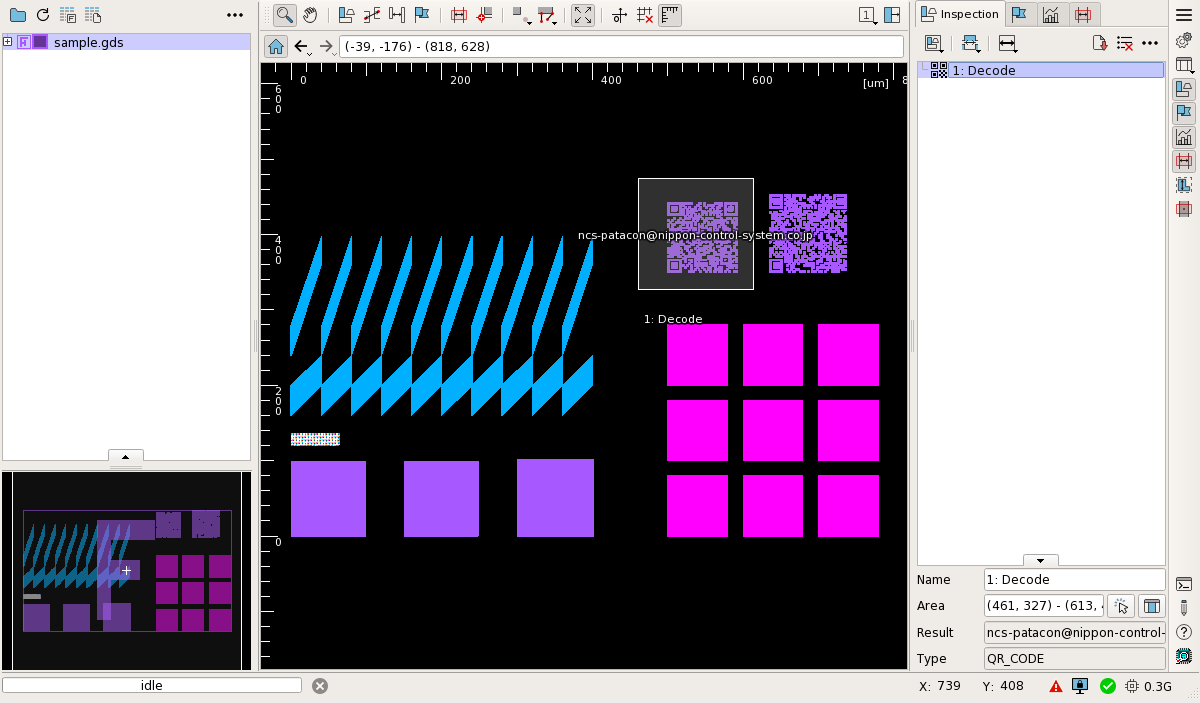Viewport: 1200px width, 703px height.
Task: Open the right sidebar table layout dropdown
Action: pos(1184,65)
